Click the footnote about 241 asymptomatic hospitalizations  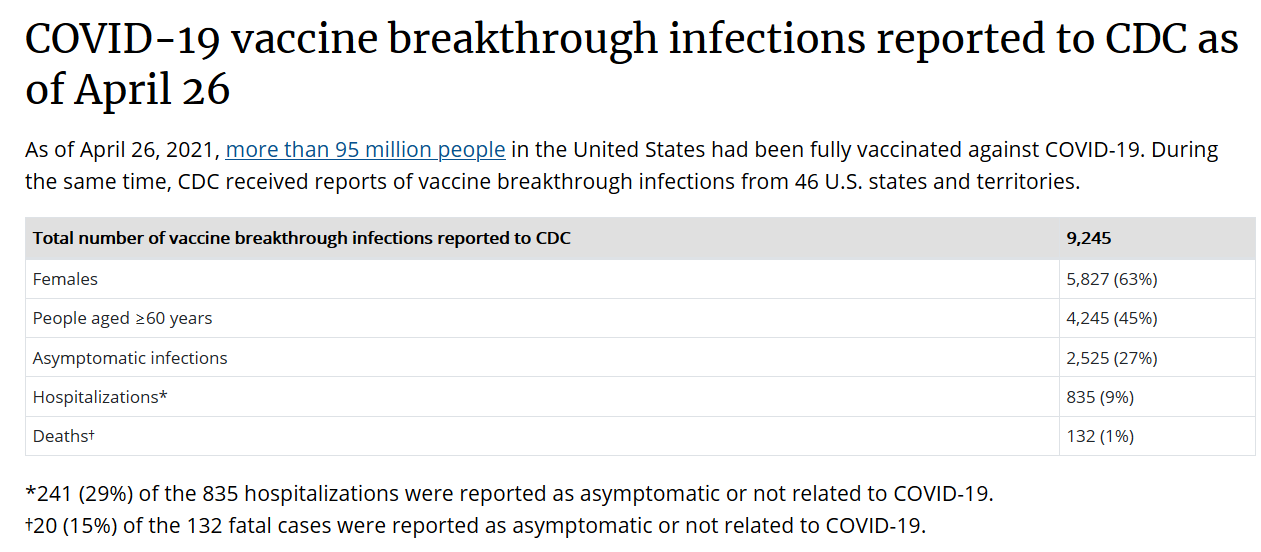(509, 494)
